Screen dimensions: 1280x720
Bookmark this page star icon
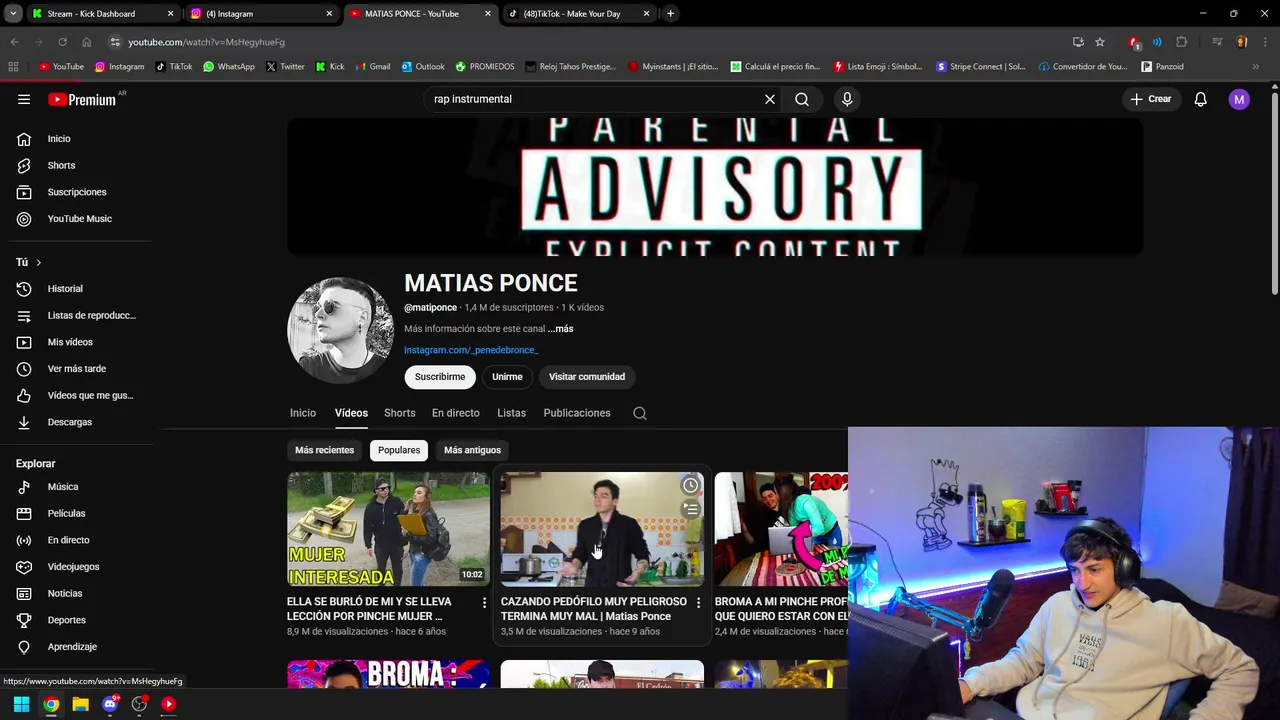pyautogui.click(x=1100, y=42)
